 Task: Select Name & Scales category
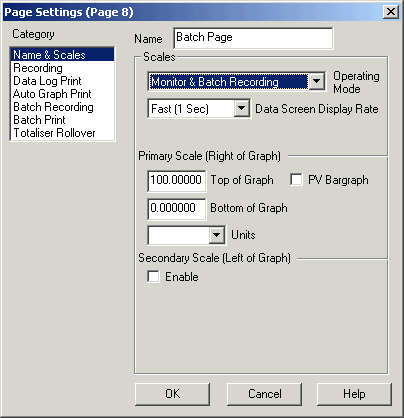tap(62, 55)
